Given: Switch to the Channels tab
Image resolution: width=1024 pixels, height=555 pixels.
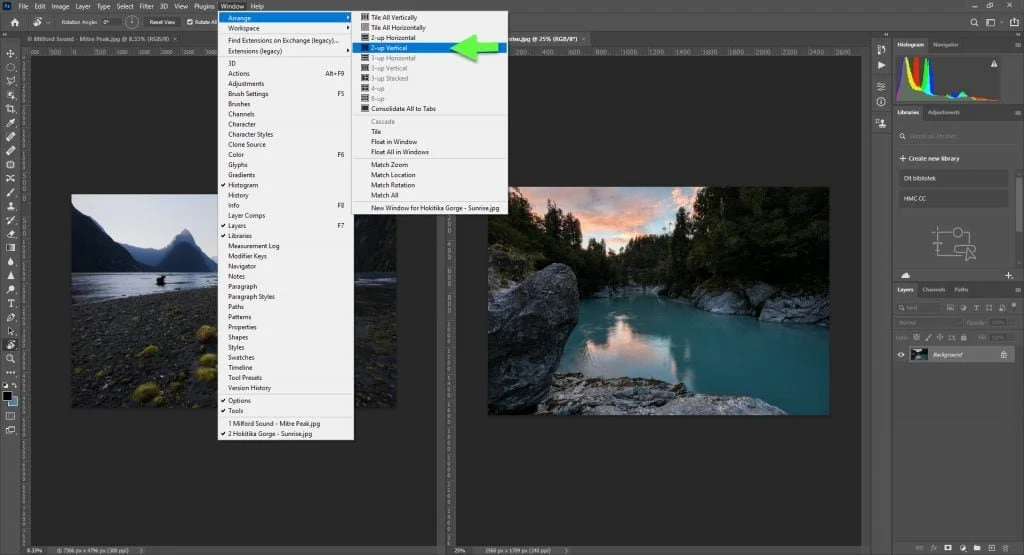Looking at the screenshot, I should (x=933, y=289).
